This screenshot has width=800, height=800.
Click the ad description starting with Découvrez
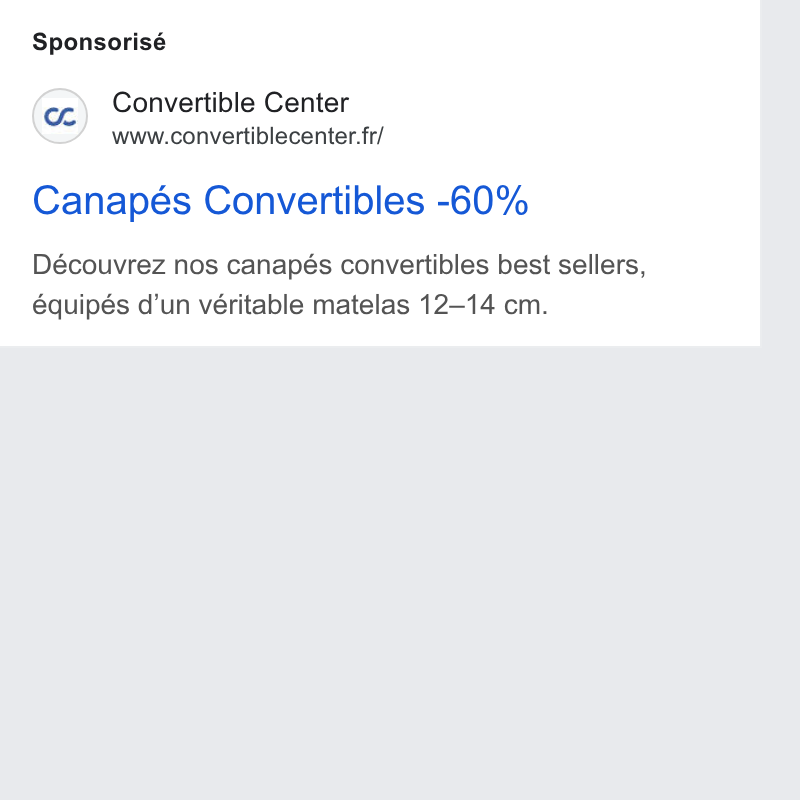[x=339, y=285]
